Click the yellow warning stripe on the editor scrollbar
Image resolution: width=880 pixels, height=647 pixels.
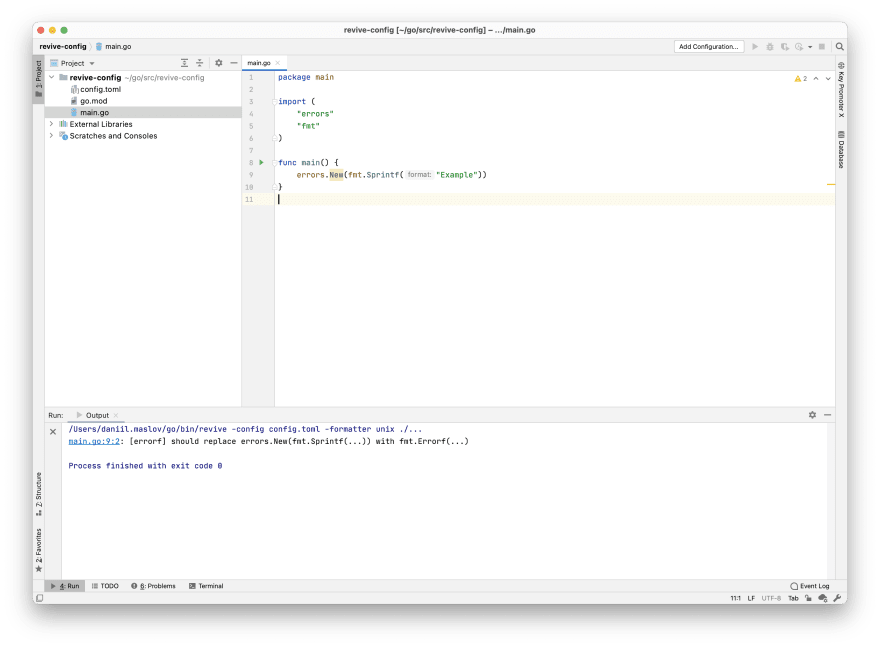click(x=831, y=184)
